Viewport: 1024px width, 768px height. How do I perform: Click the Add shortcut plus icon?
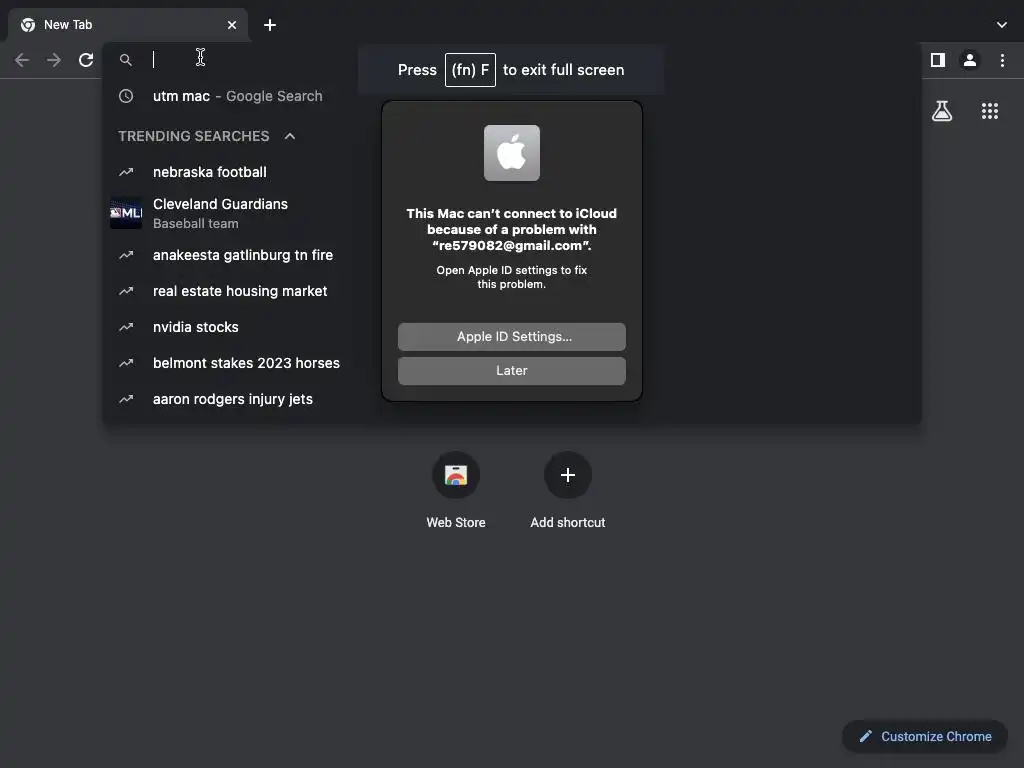568,475
